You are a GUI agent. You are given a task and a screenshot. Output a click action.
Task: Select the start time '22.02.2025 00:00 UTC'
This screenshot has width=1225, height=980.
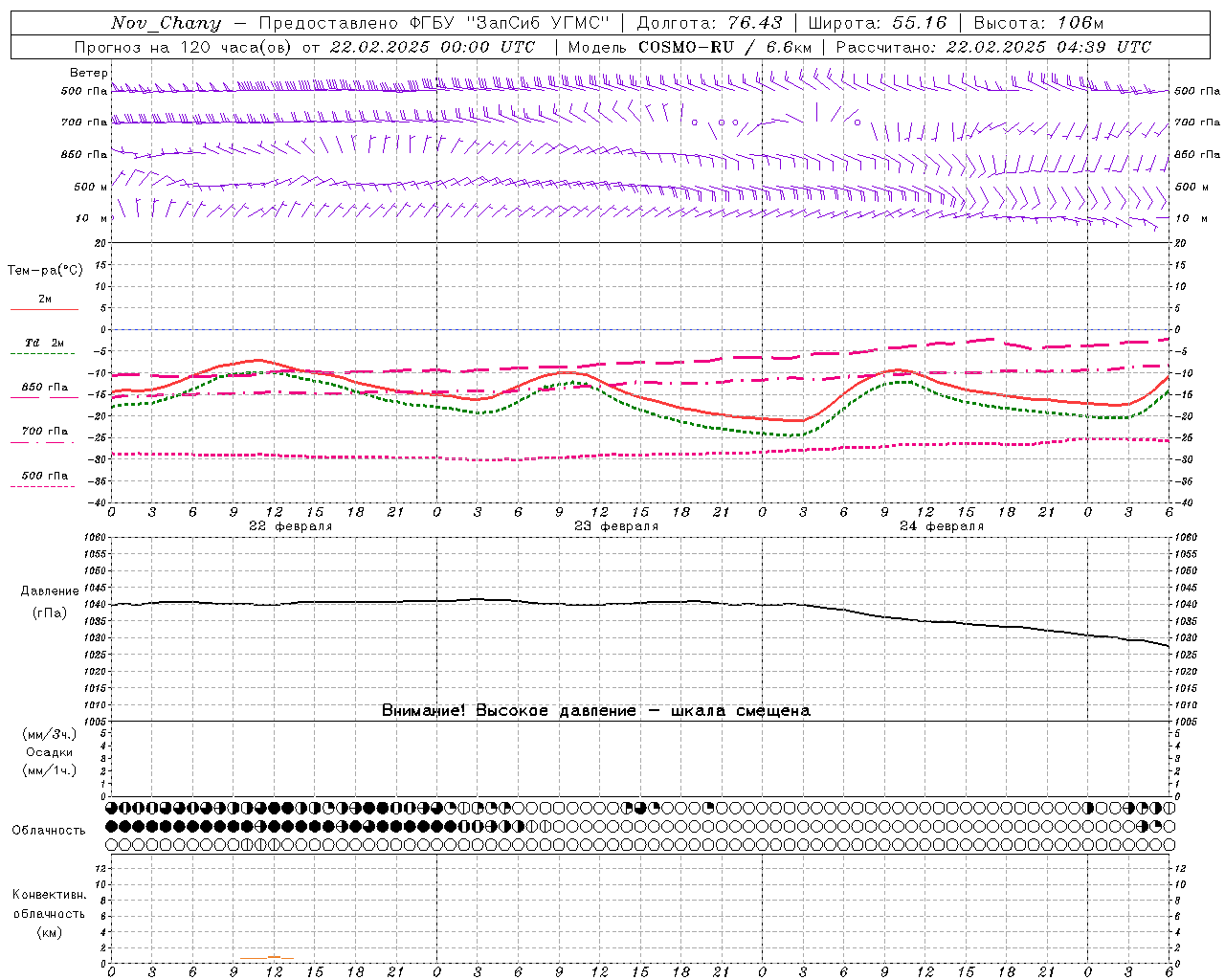pyautogui.click(x=433, y=47)
